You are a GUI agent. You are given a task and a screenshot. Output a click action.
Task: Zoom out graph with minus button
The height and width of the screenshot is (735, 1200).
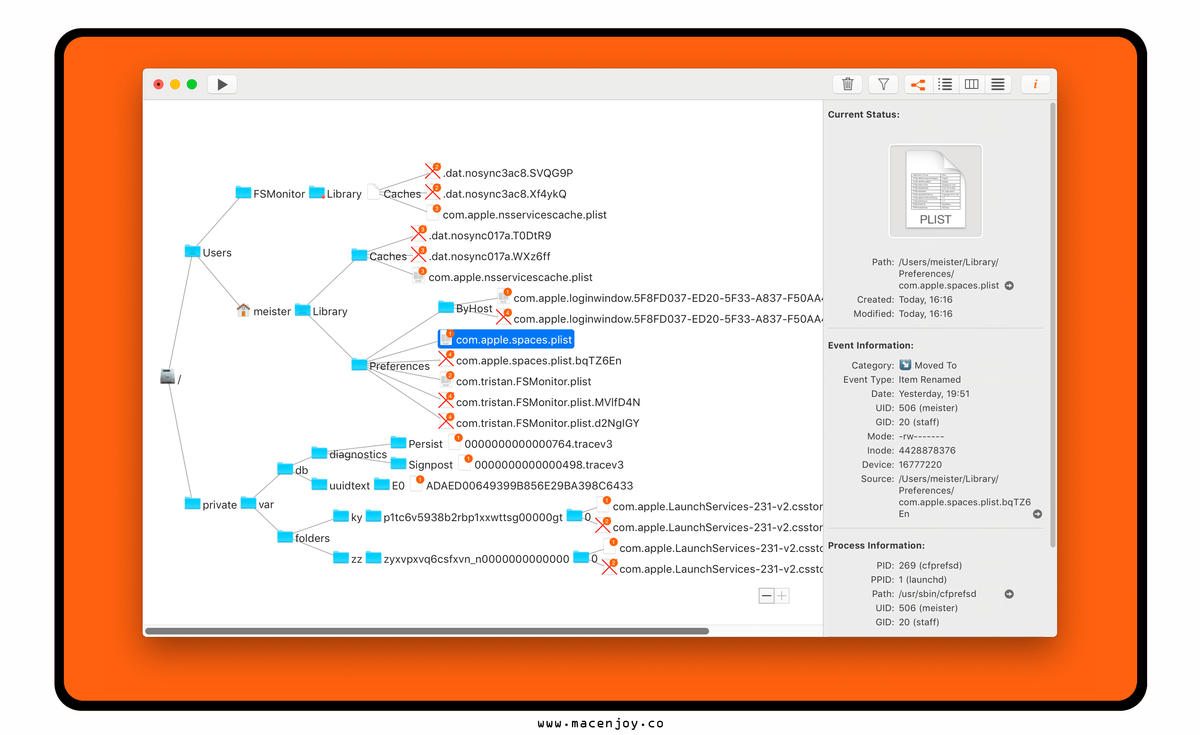click(x=767, y=596)
